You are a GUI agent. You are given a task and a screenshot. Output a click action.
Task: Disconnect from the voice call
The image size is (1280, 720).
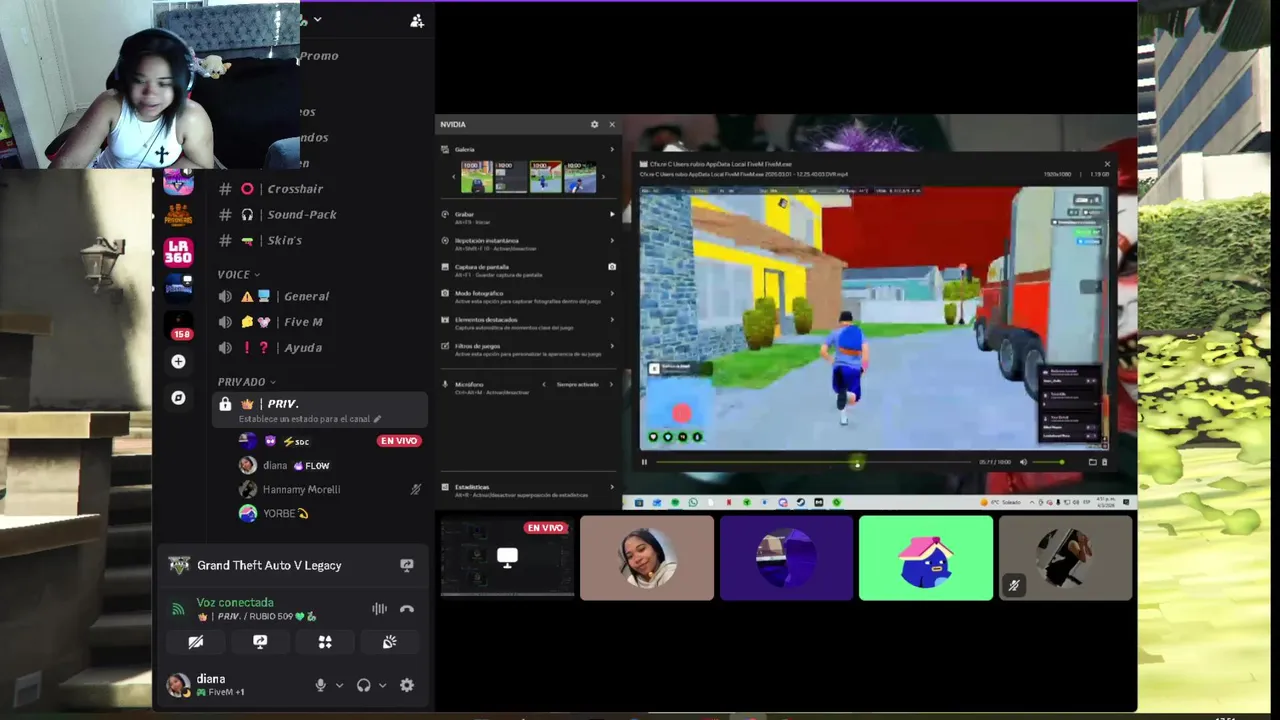(407, 609)
